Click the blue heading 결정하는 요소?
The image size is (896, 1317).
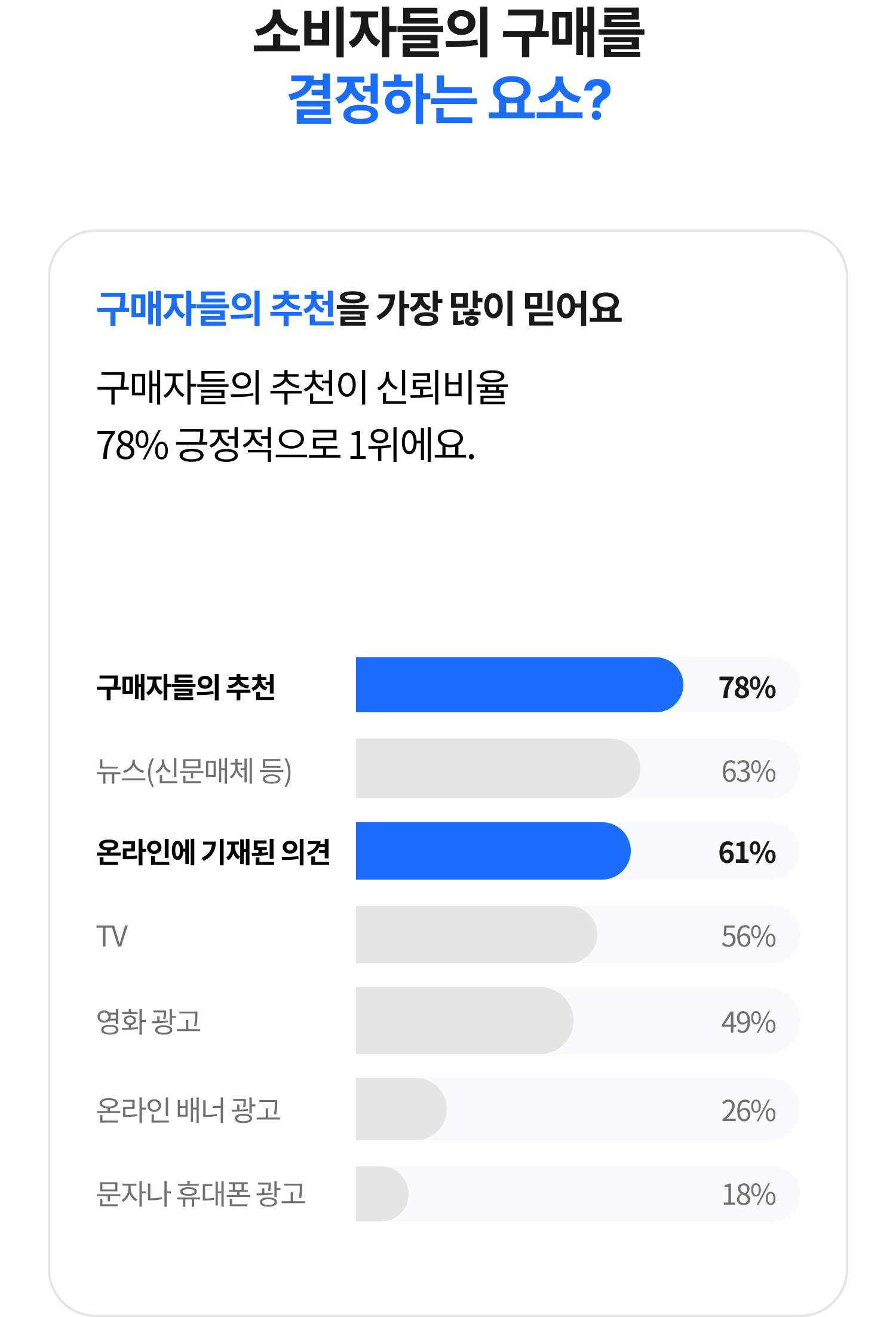(450, 99)
